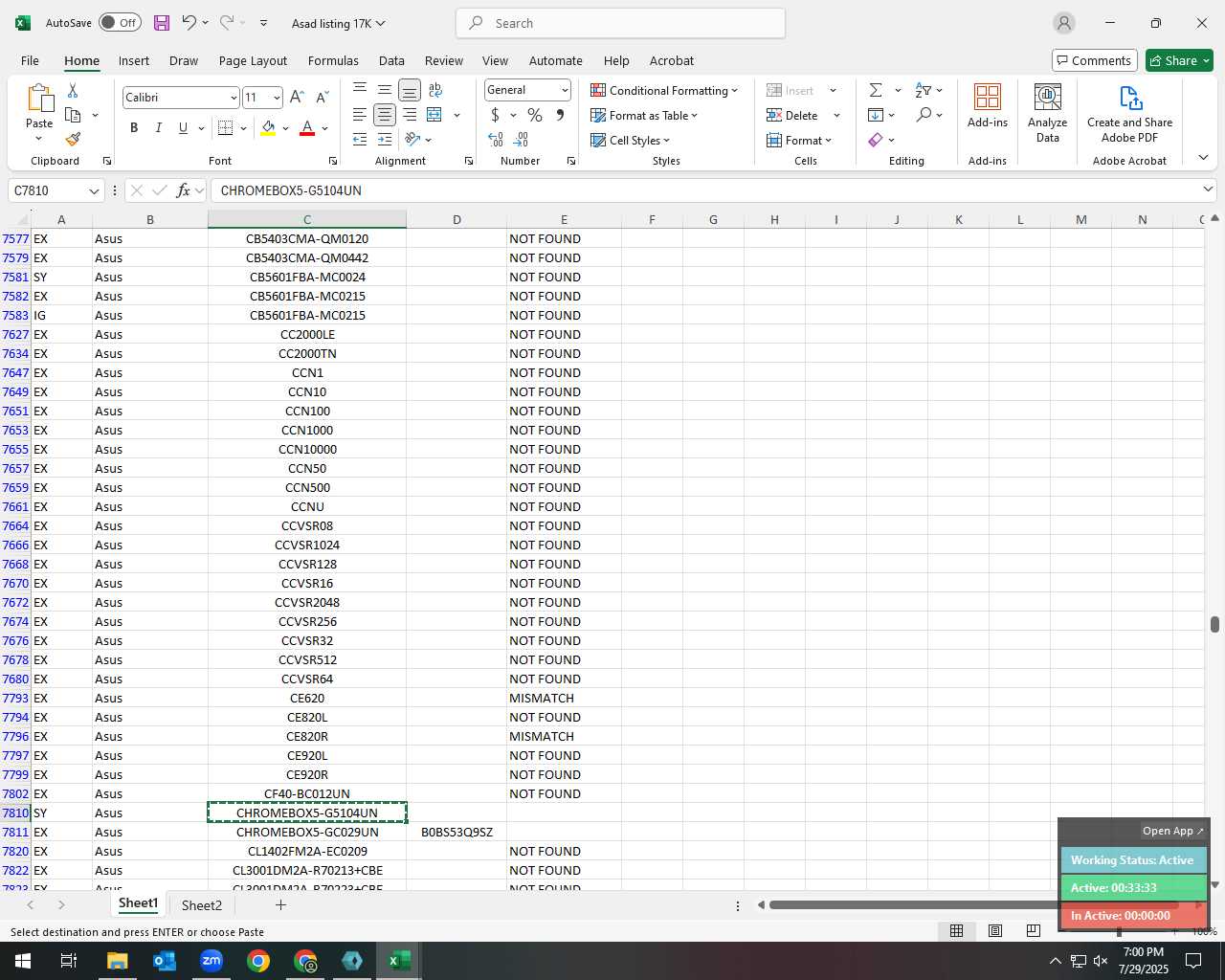Increase font size with the larger A icon

(x=297, y=98)
